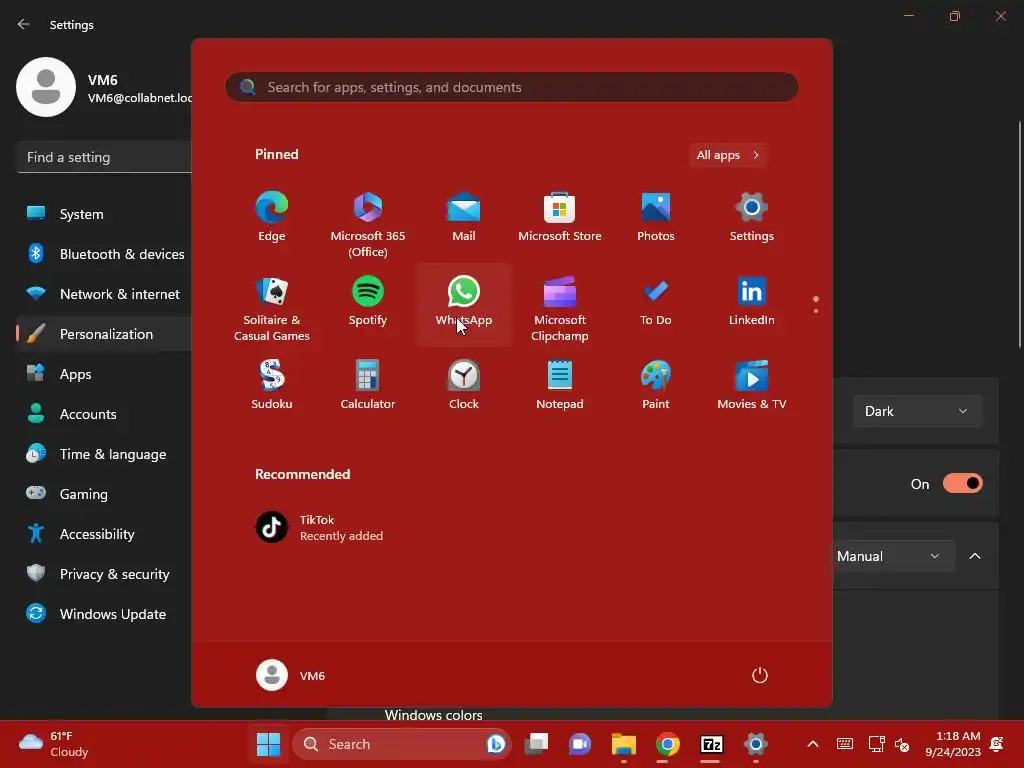This screenshot has width=1024, height=768.
Task: Open Gaming settings category
Action: 104,494
